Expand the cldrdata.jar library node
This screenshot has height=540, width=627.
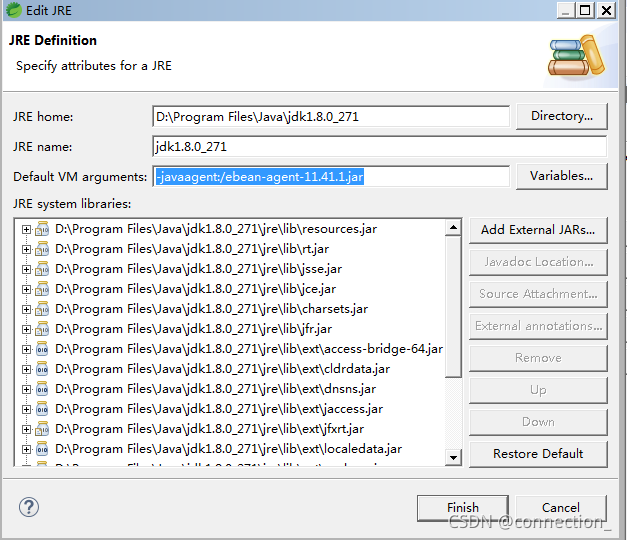click(x=26, y=370)
